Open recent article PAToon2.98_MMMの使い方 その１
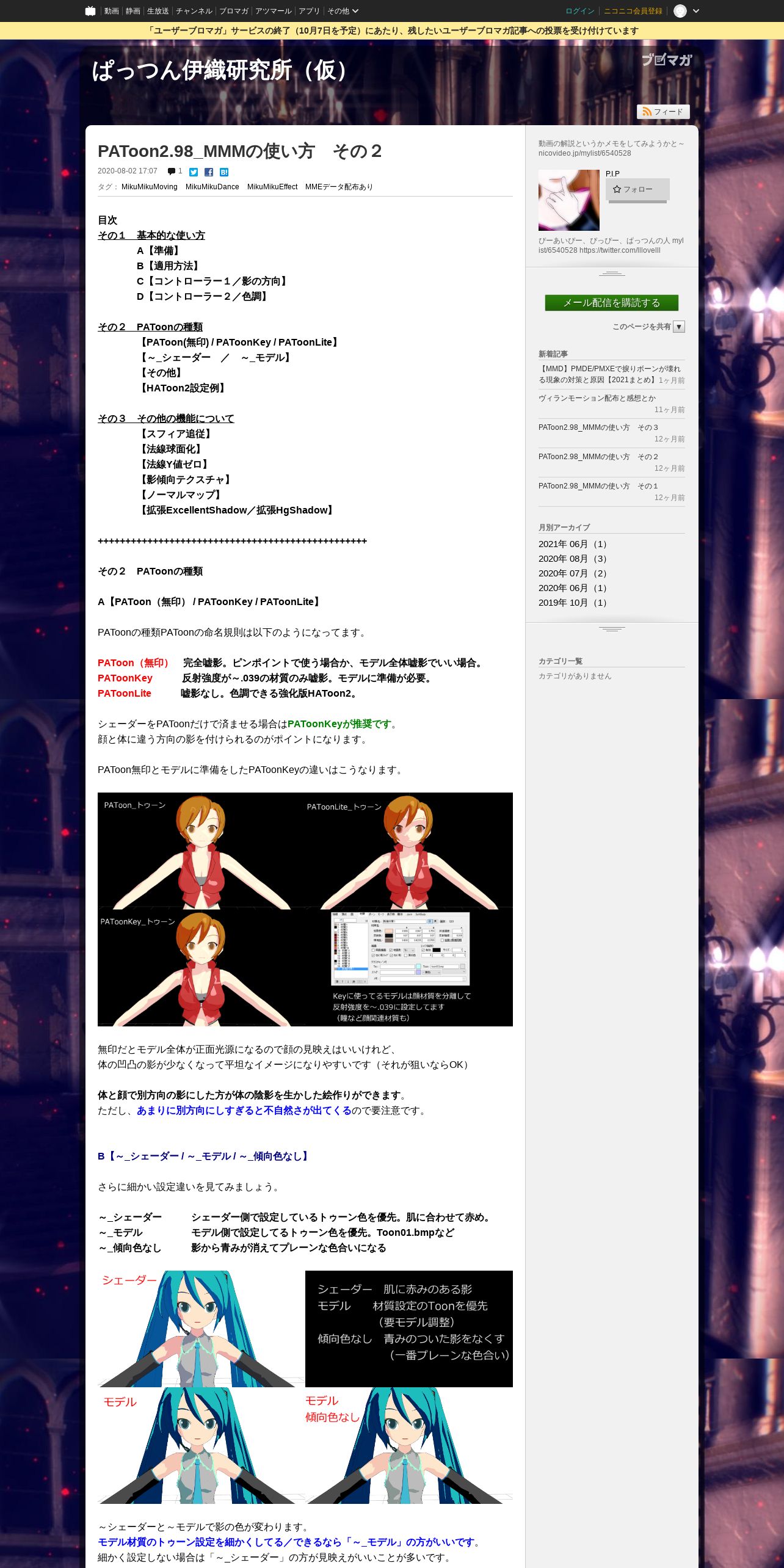 coord(598,486)
